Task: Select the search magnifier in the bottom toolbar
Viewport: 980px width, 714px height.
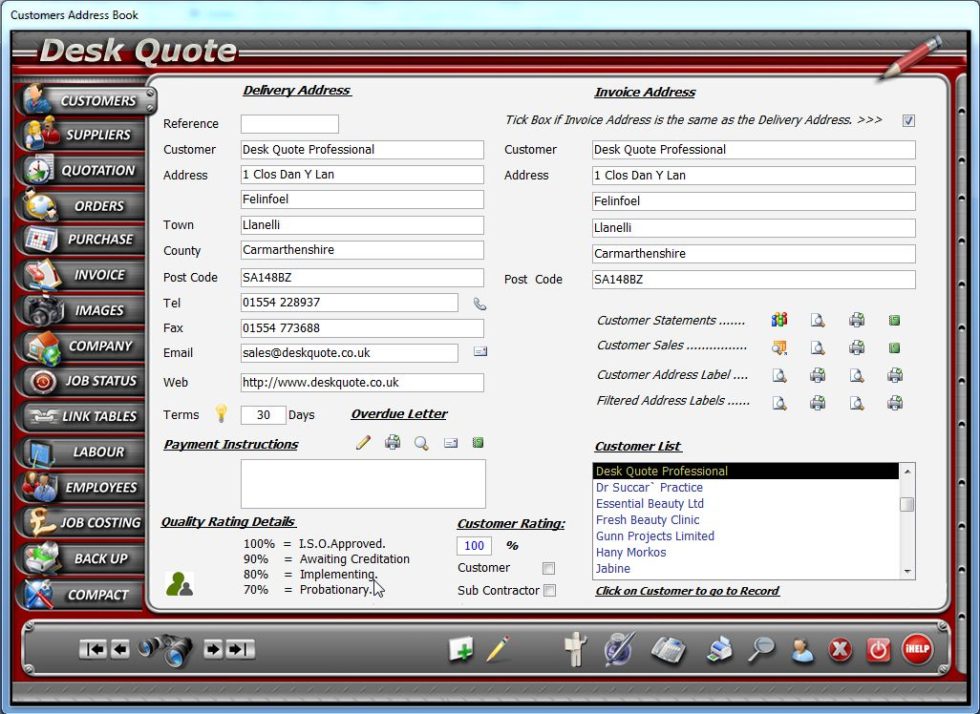Action: point(760,648)
